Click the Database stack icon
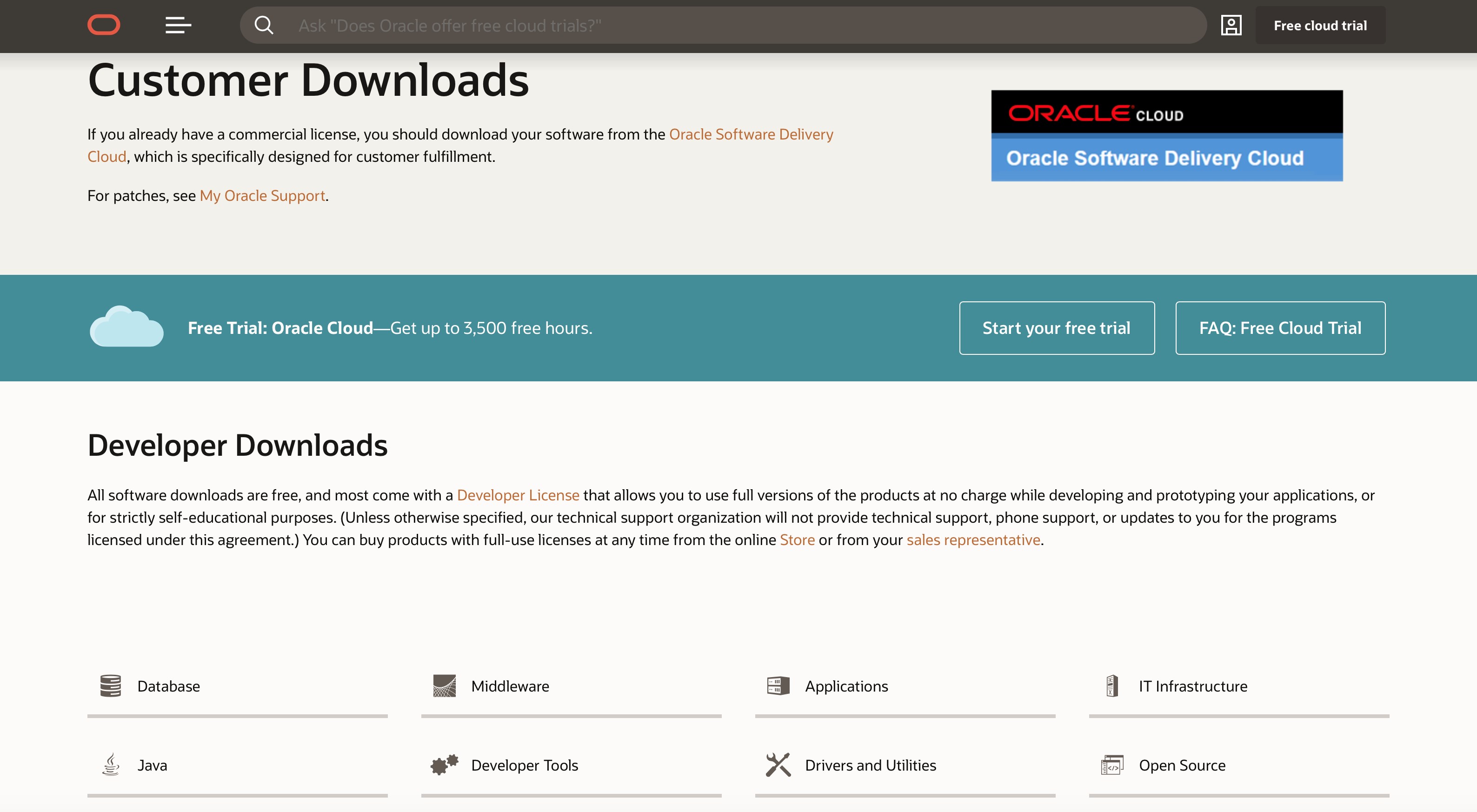Screen dimensions: 1477x812 (111, 686)
